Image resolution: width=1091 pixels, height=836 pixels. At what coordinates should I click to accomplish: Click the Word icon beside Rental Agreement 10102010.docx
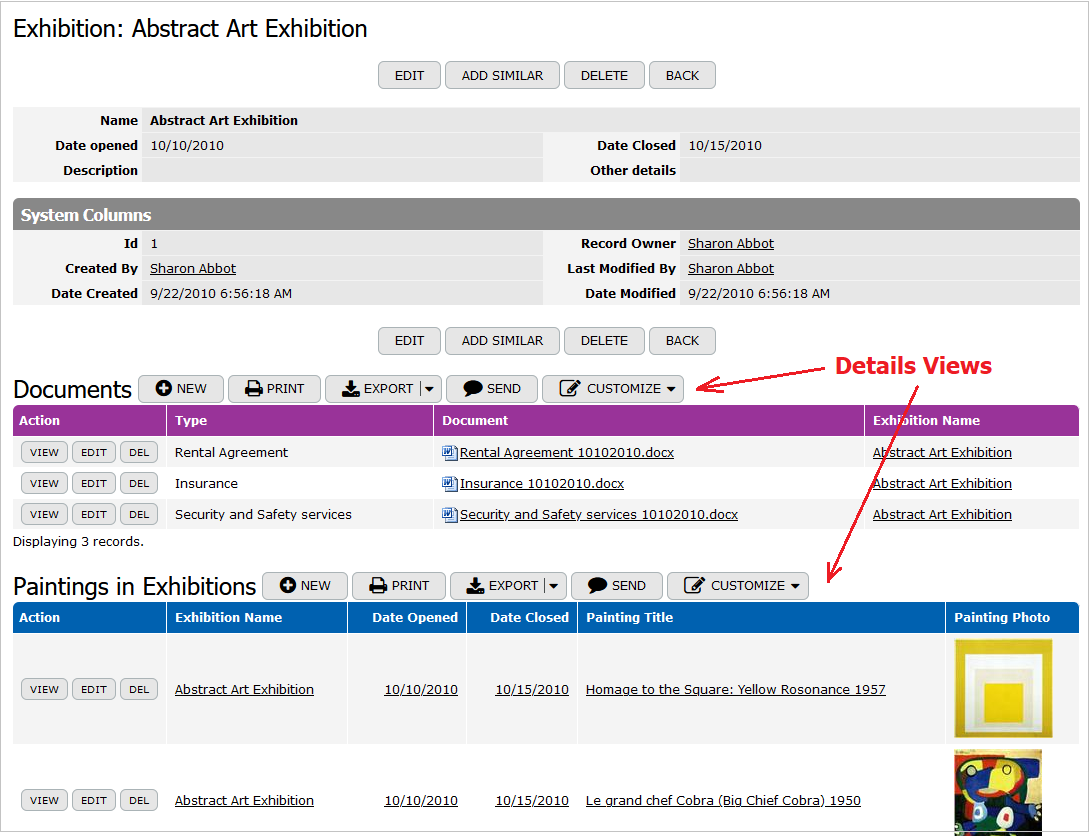point(449,453)
